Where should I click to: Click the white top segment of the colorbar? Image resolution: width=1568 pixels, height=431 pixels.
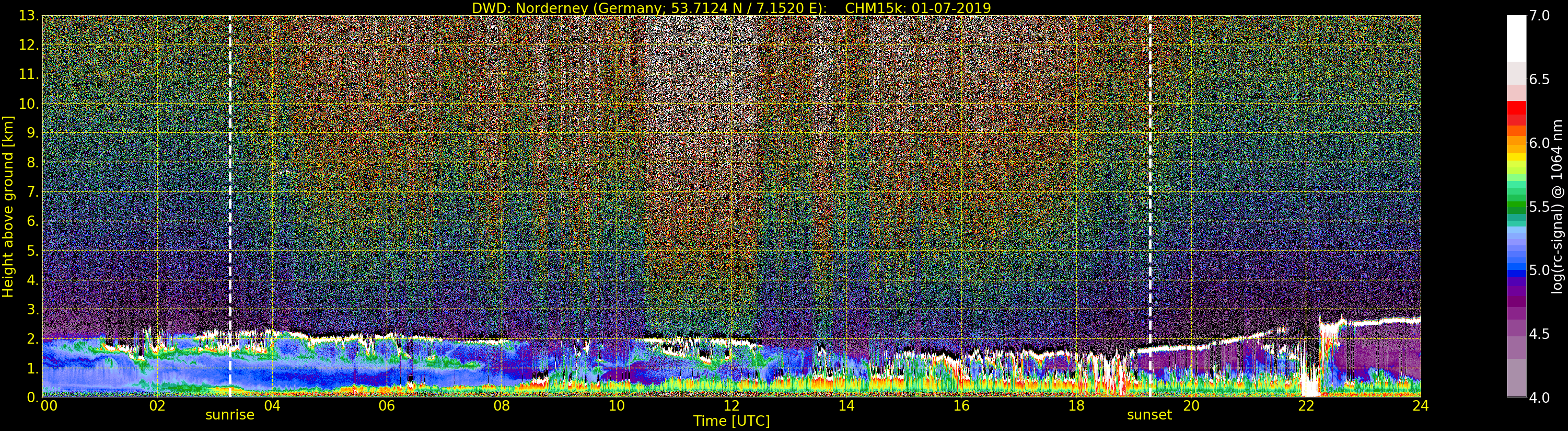tap(1516, 38)
